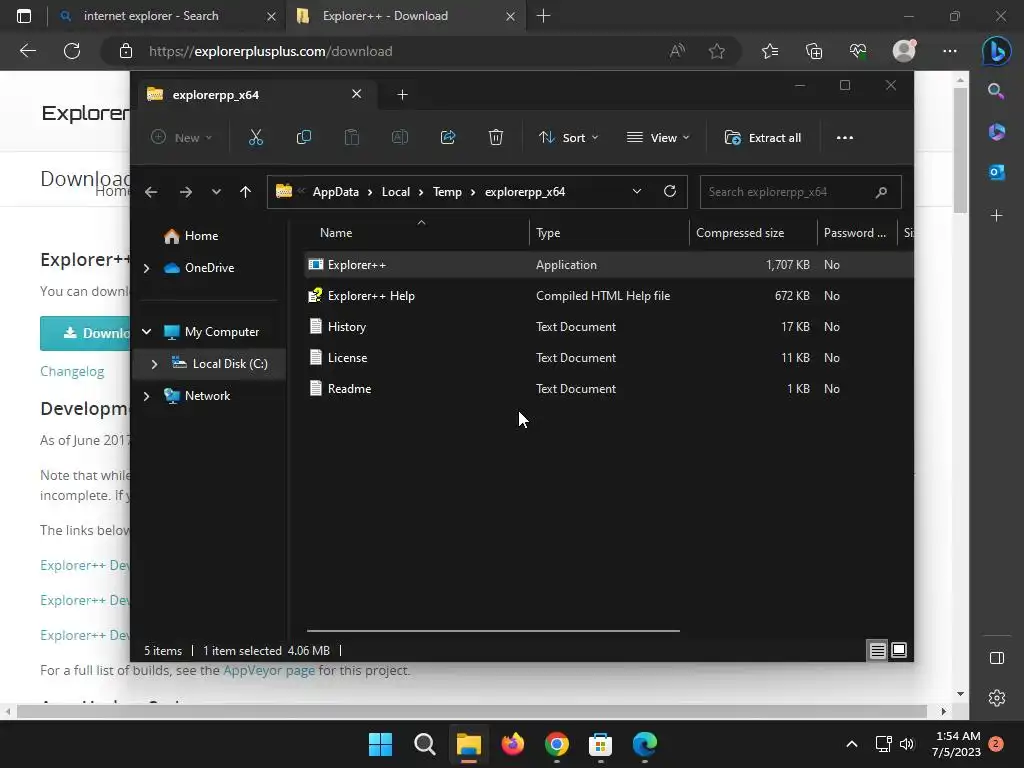Expand OneDrive in navigation pane
This screenshot has height=768, width=1024.
(147, 268)
